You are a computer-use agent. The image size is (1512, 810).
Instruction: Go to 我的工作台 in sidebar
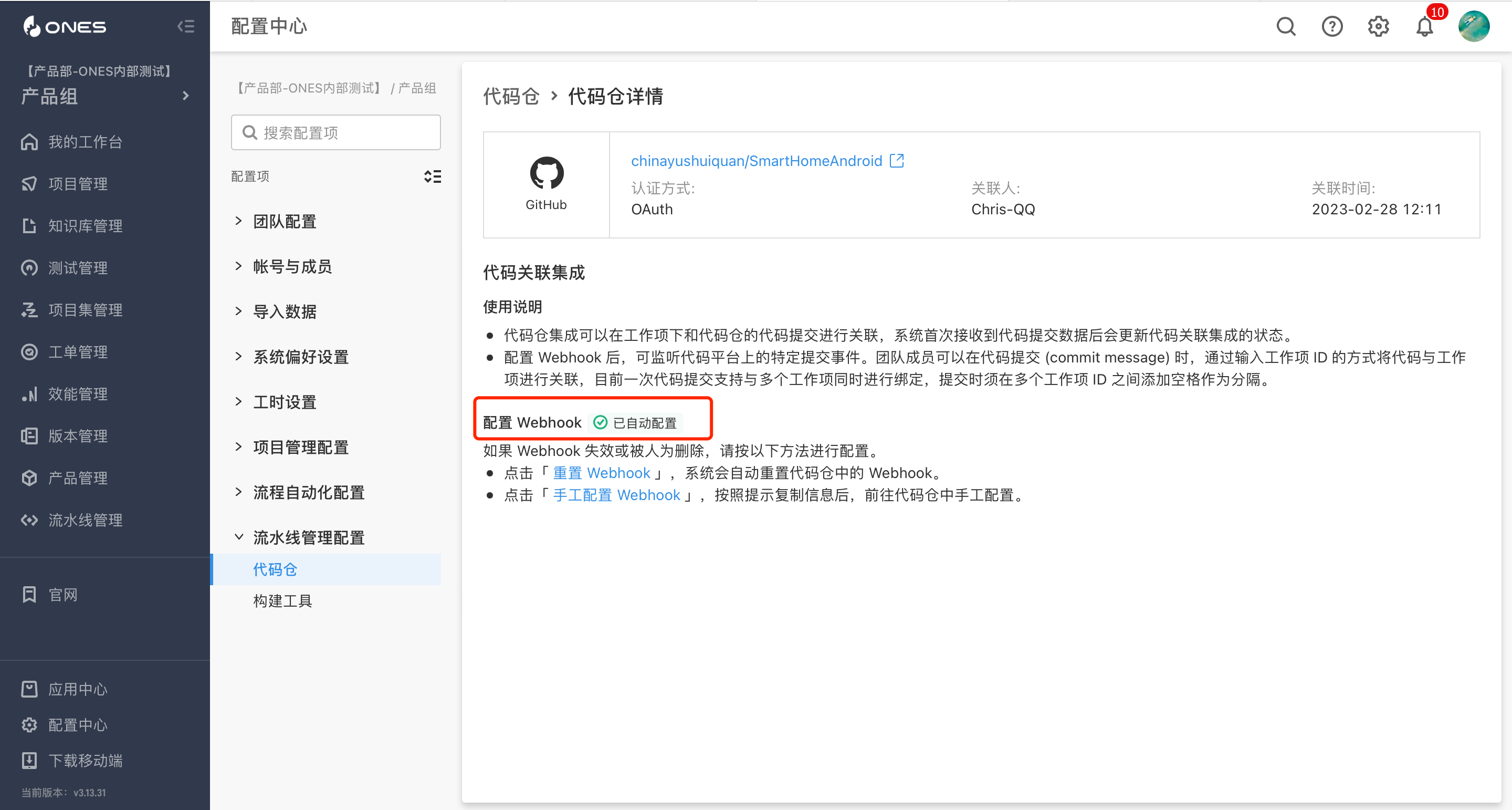pos(85,141)
